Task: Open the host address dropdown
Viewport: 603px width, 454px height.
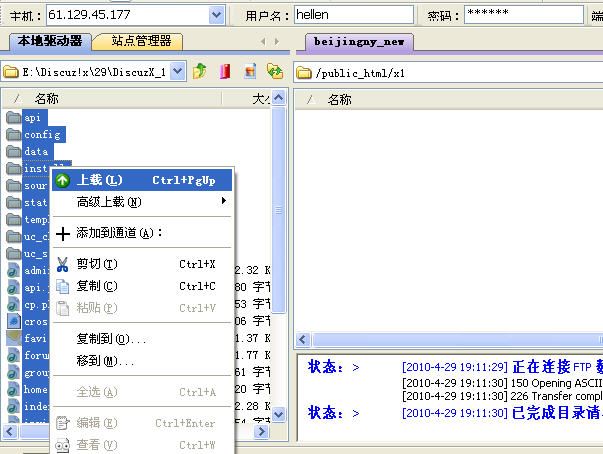Action: [x=216, y=15]
